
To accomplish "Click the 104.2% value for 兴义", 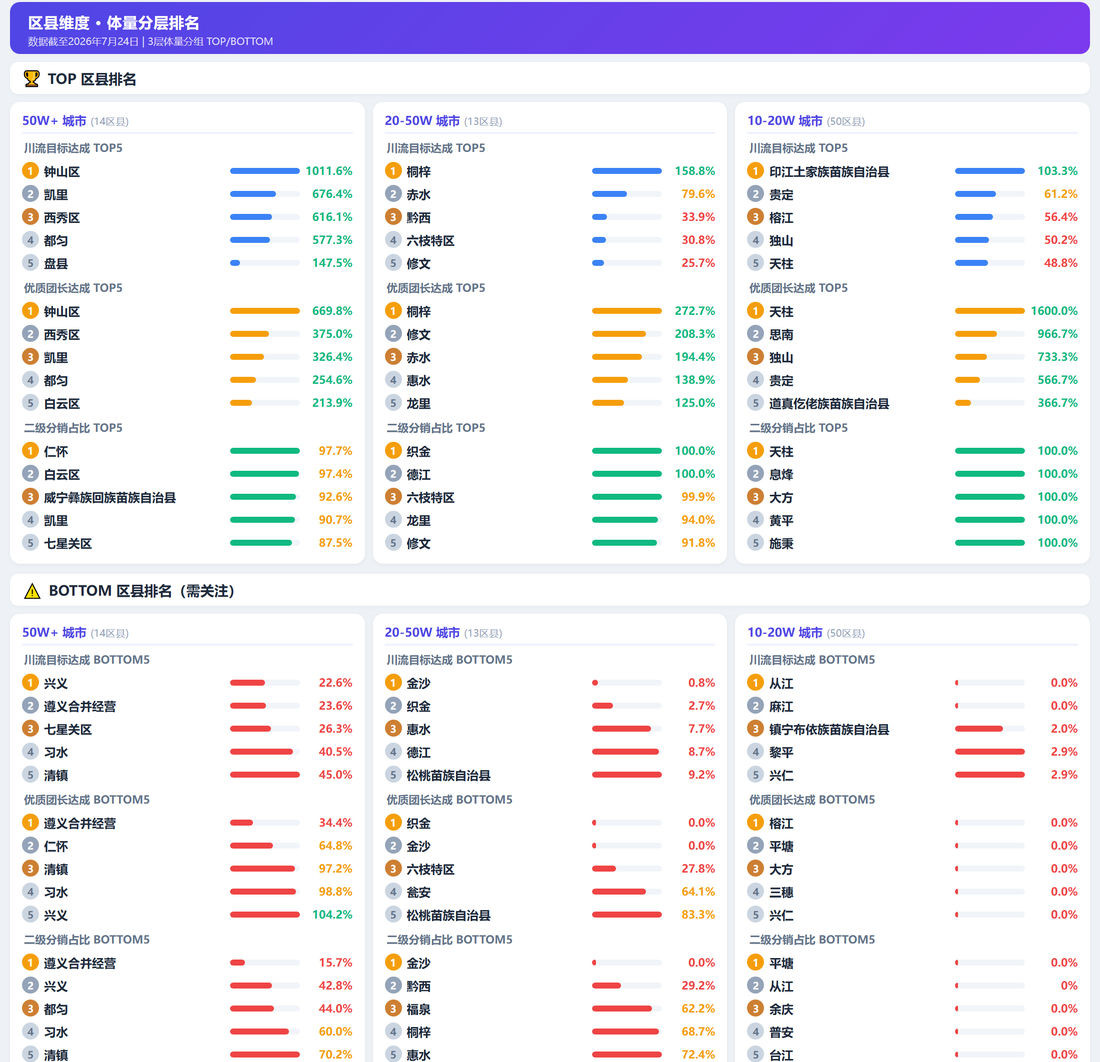I will [333, 915].
